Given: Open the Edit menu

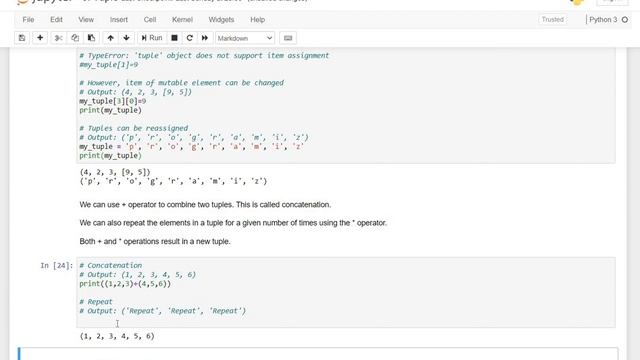Looking at the screenshot, I should click(56, 20).
